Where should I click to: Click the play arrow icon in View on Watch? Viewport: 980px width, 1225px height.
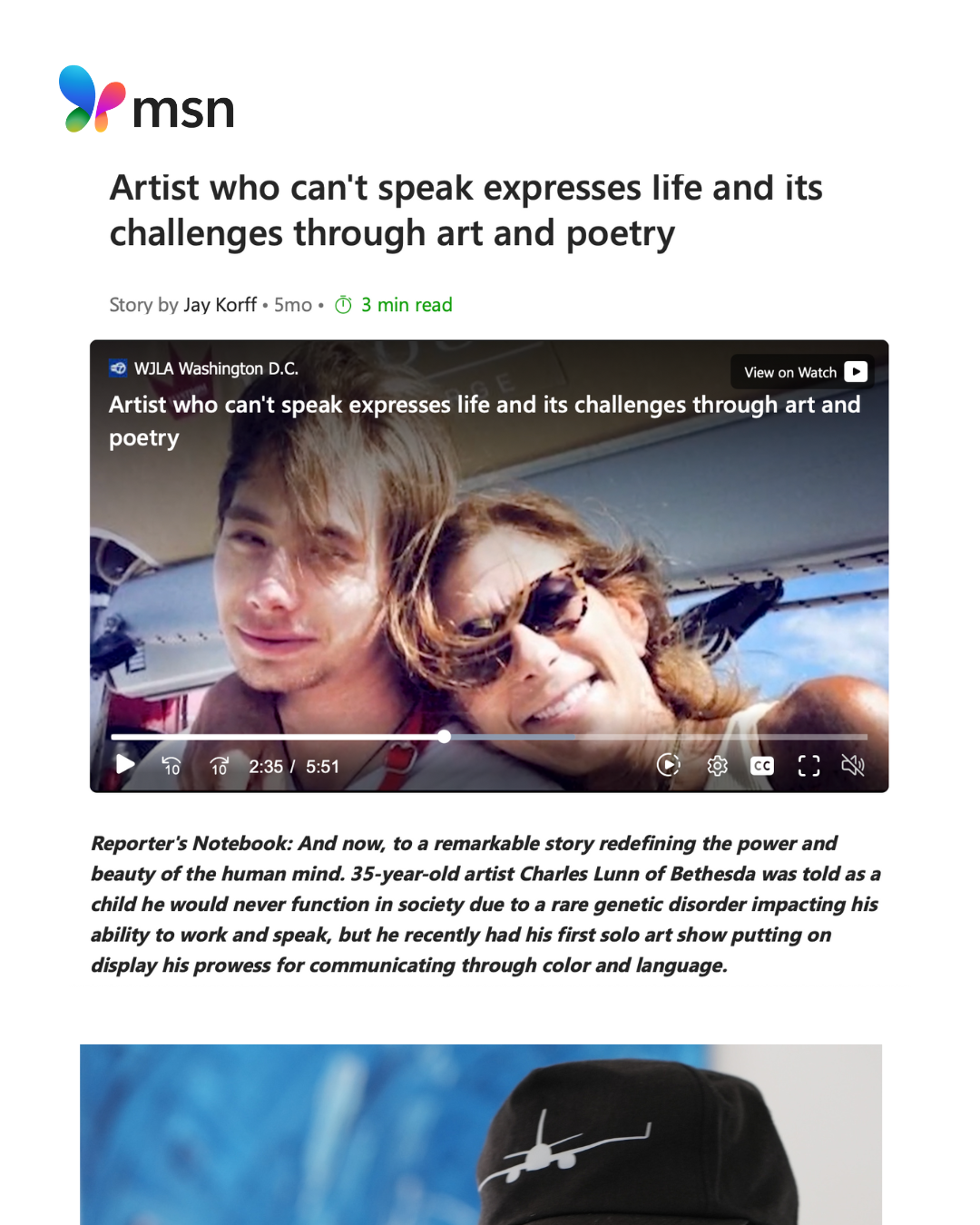856,372
